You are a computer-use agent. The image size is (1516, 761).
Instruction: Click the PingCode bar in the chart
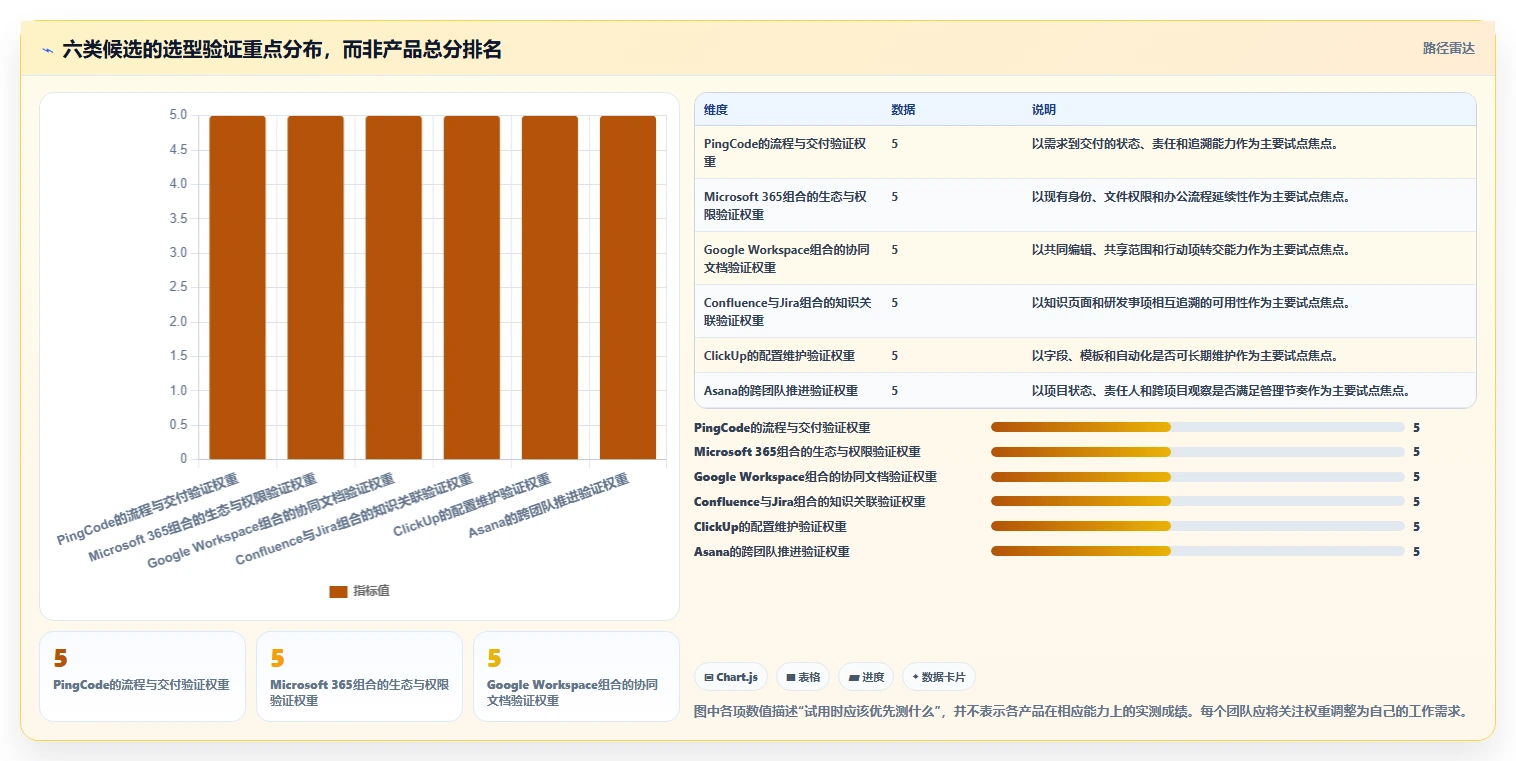coord(238,288)
